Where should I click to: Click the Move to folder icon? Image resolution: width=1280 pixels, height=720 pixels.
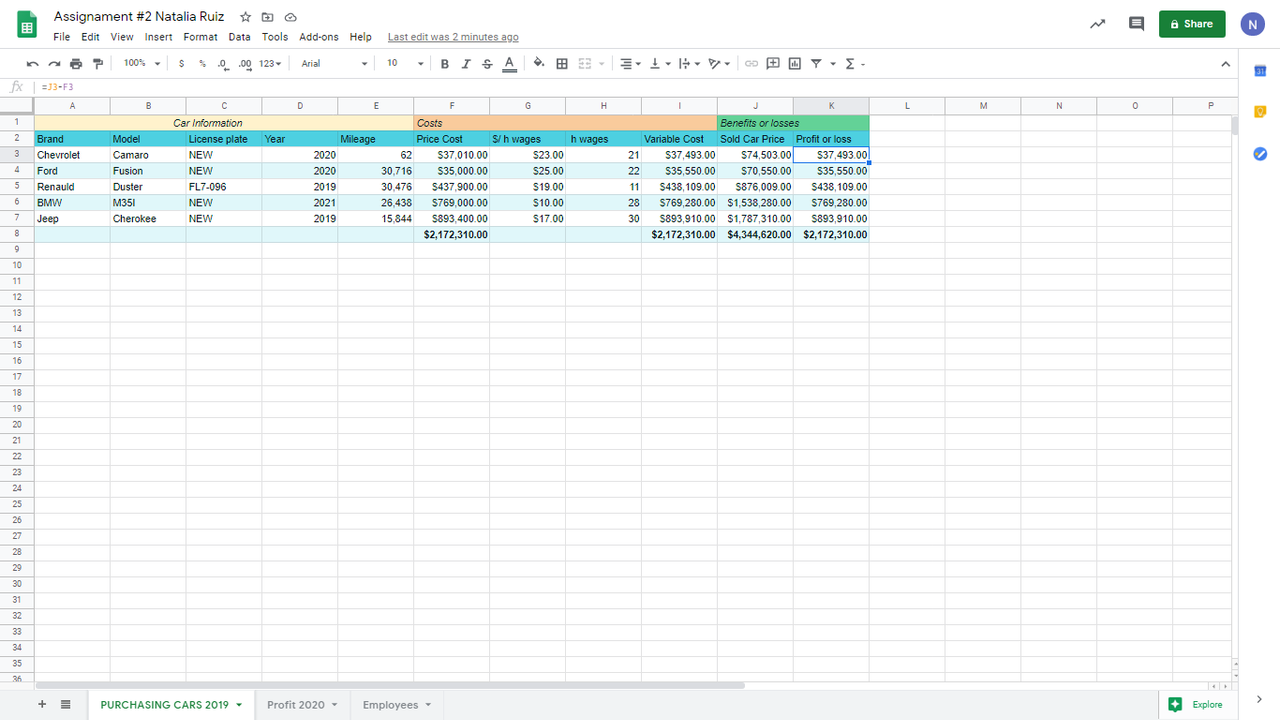[268, 17]
